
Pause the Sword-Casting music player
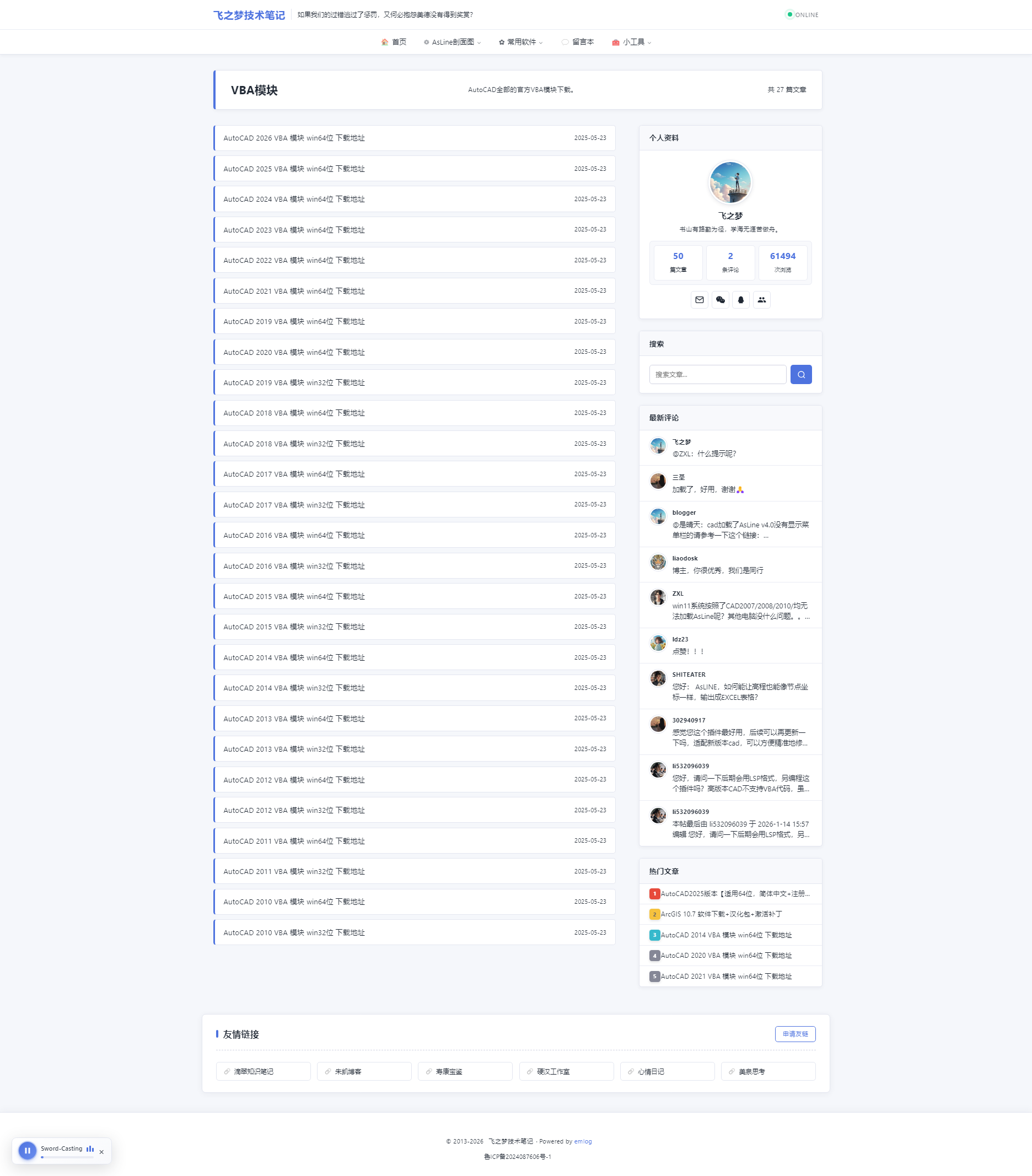point(27,1151)
